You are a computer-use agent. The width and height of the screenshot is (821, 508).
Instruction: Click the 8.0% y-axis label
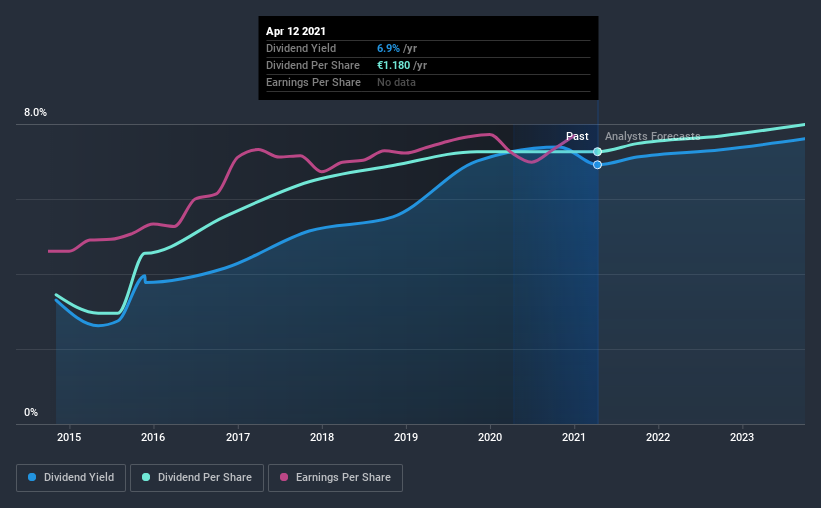pos(35,113)
